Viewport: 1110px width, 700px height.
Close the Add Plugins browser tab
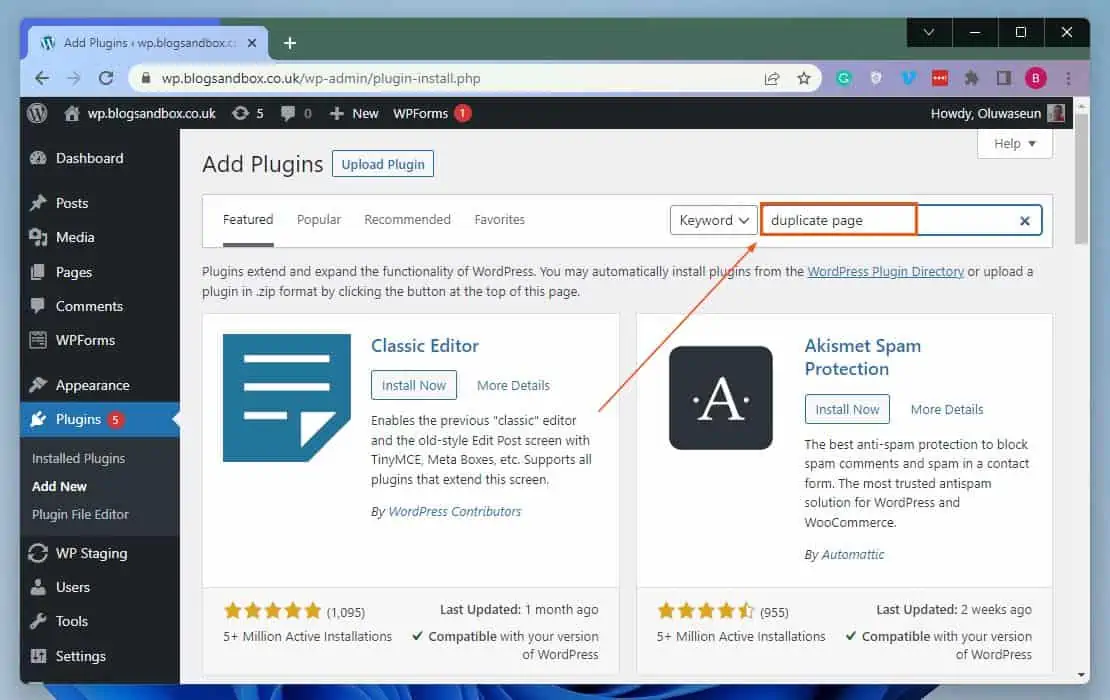pyautogui.click(x=252, y=42)
